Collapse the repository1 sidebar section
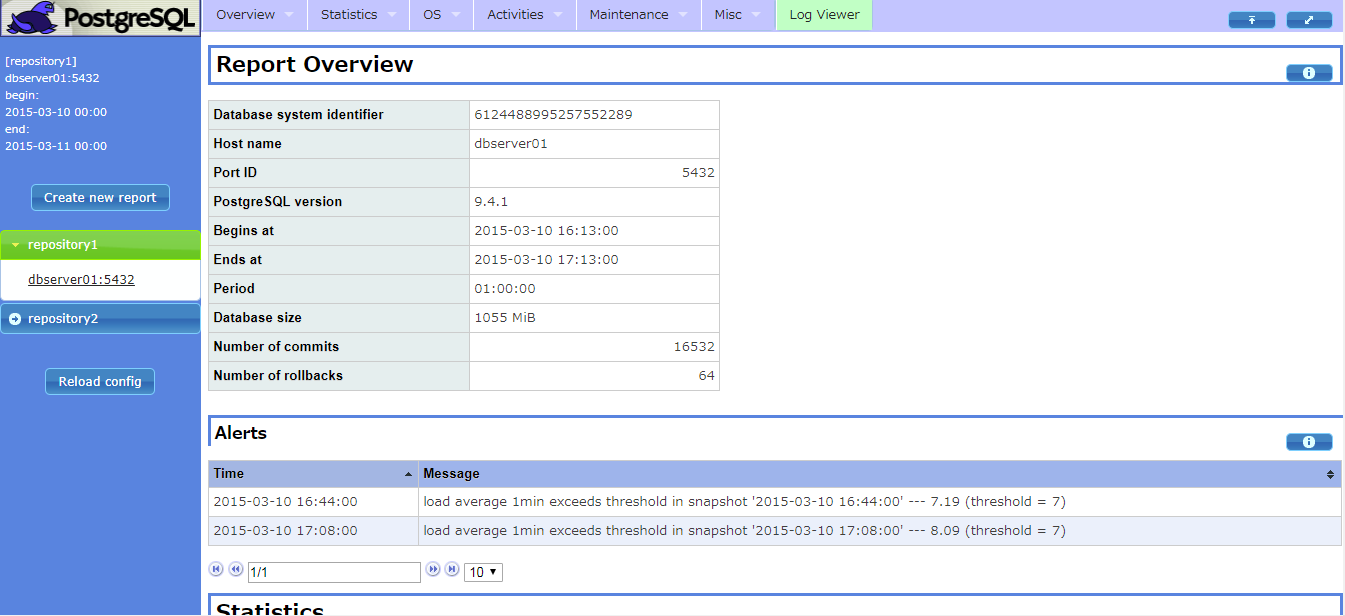Screen dimensions: 1345x616 (x=62, y=244)
